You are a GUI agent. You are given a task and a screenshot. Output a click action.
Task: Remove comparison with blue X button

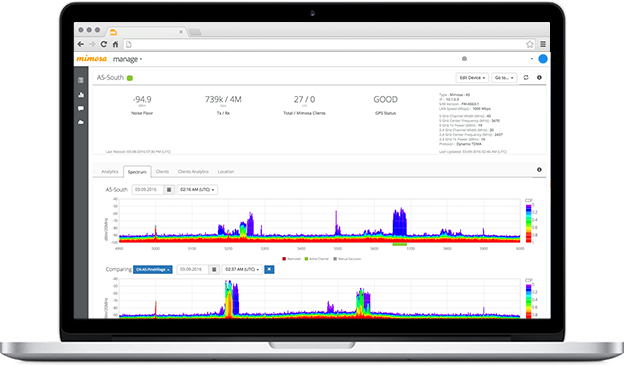(269, 269)
